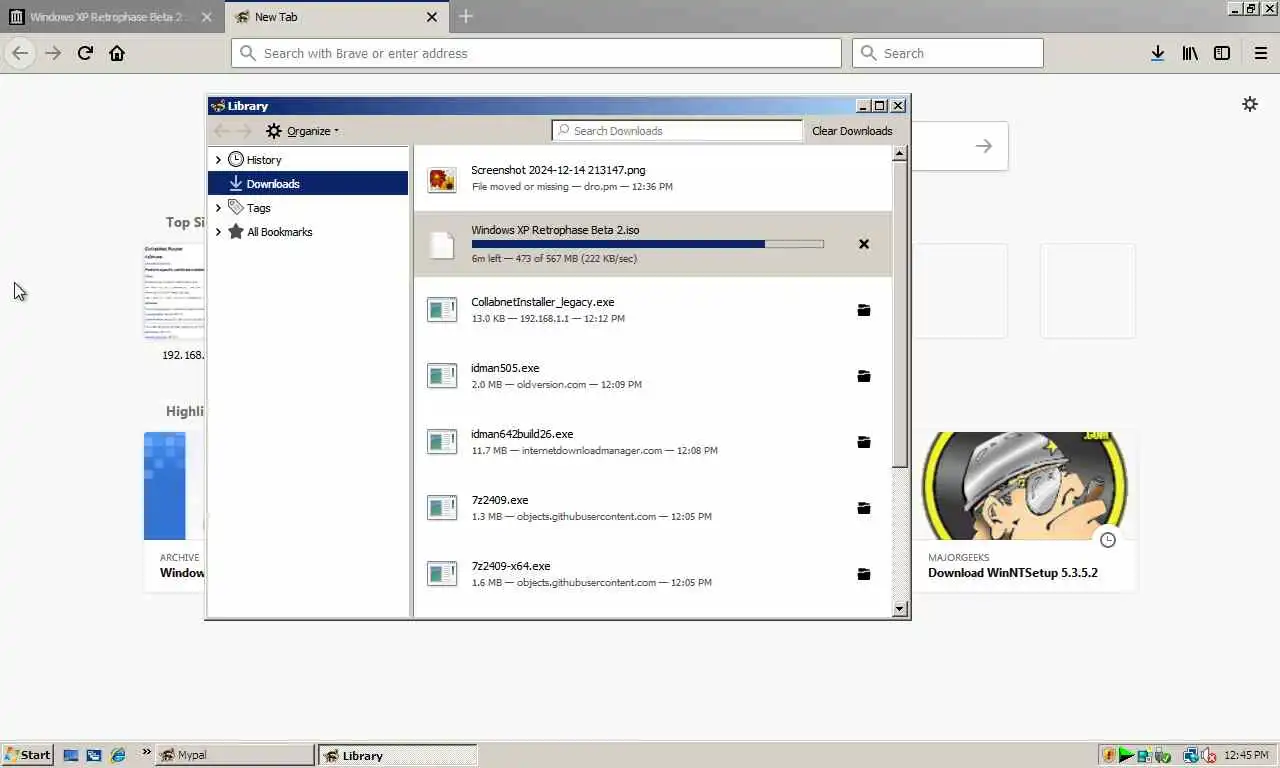
Task: Click the idman505.exe file icon
Action: (x=442, y=376)
